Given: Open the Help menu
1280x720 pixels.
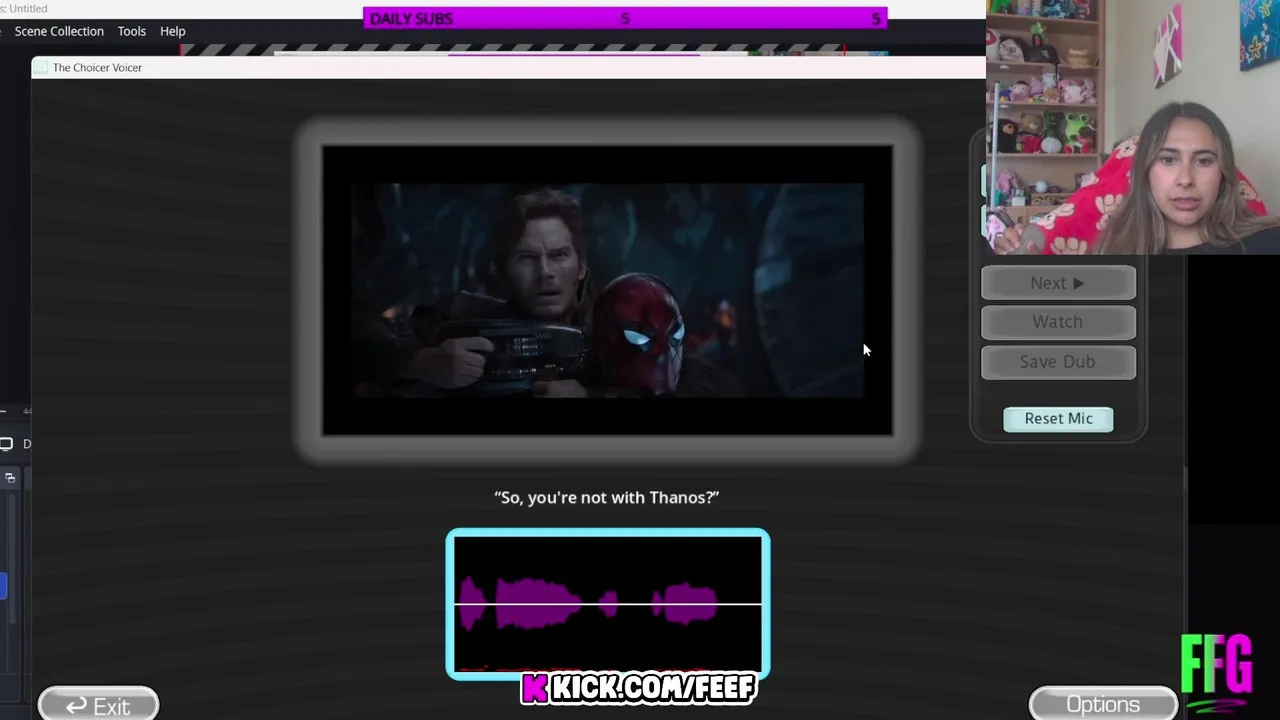Looking at the screenshot, I should coord(173,31).
